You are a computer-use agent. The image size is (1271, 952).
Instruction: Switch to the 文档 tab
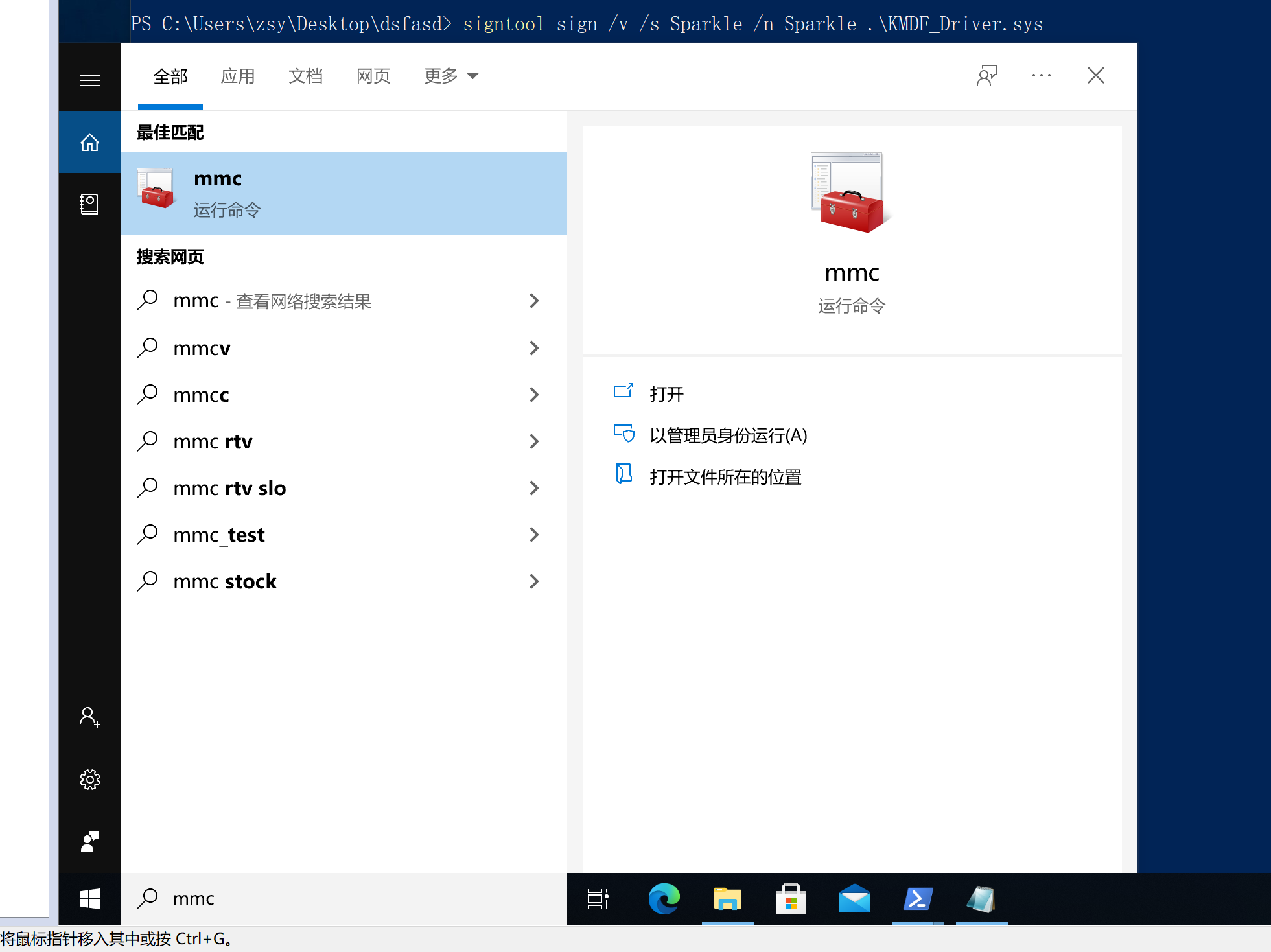[305, 76]
